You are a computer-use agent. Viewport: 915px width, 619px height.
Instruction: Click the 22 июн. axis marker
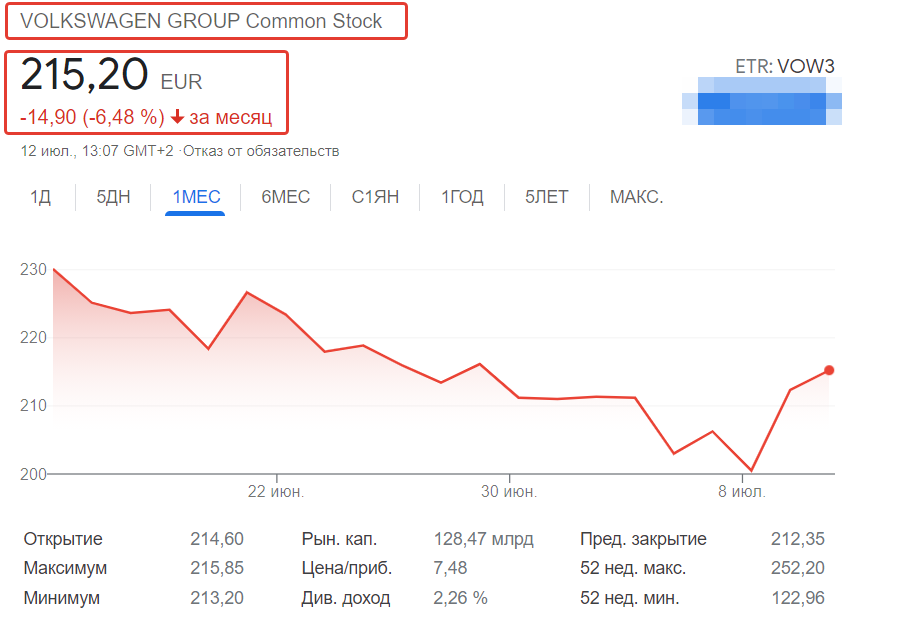pyautogui.click(x=276, y=492)
